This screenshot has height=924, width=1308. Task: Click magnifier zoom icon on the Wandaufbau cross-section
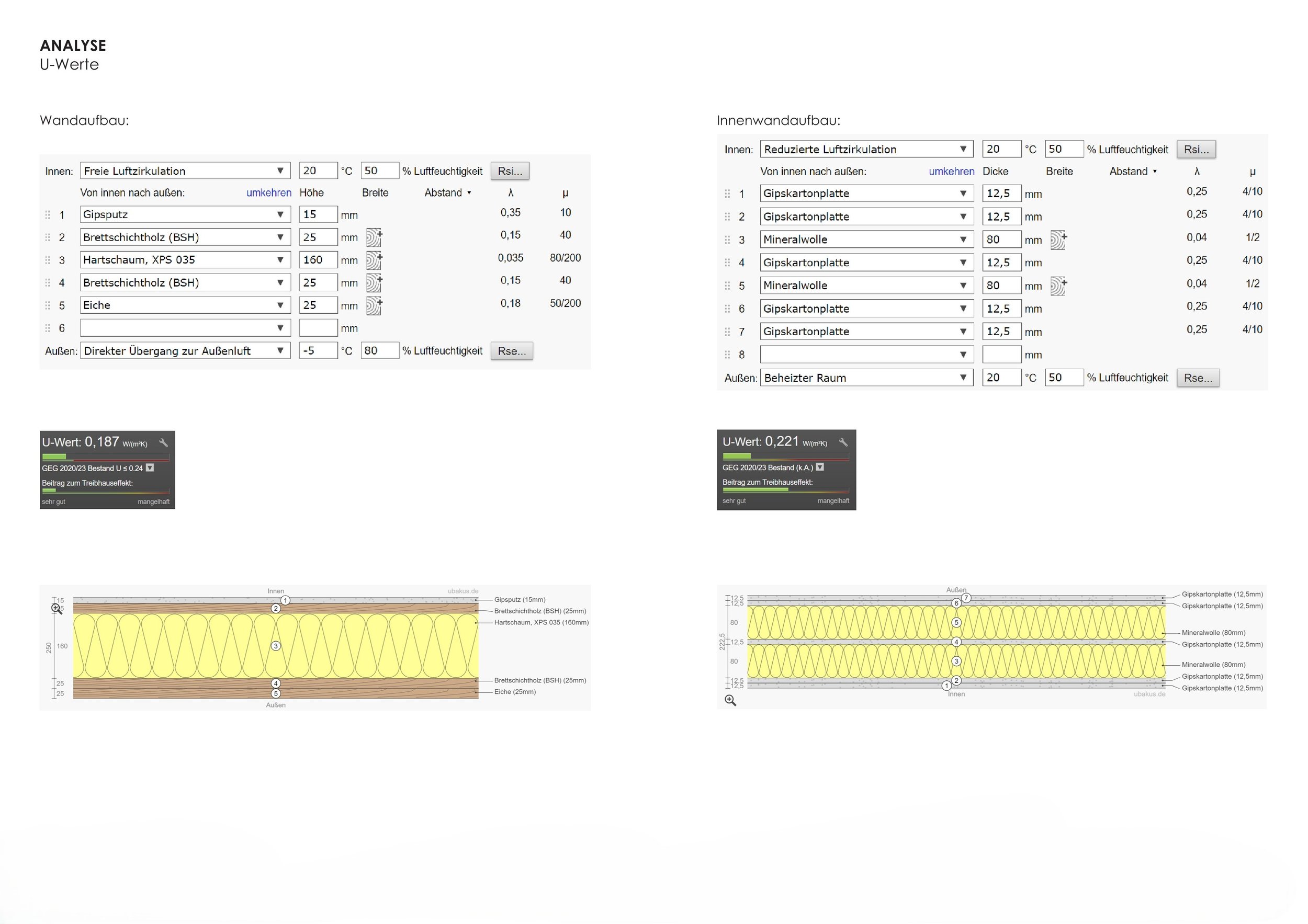point(57,609)
